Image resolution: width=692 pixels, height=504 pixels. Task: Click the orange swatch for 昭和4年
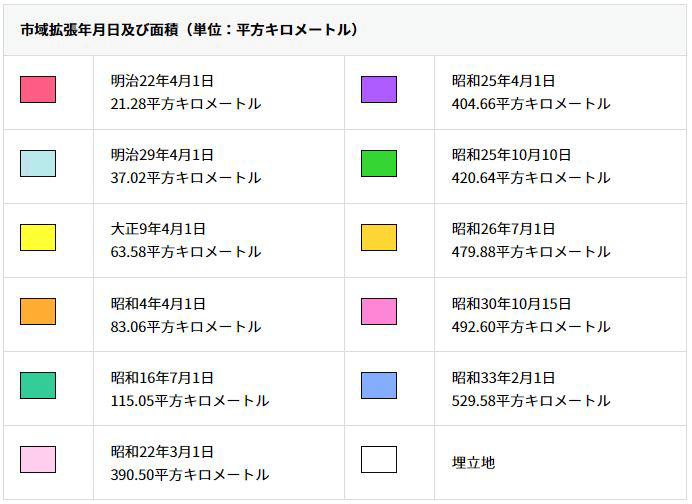pos(38,312)
